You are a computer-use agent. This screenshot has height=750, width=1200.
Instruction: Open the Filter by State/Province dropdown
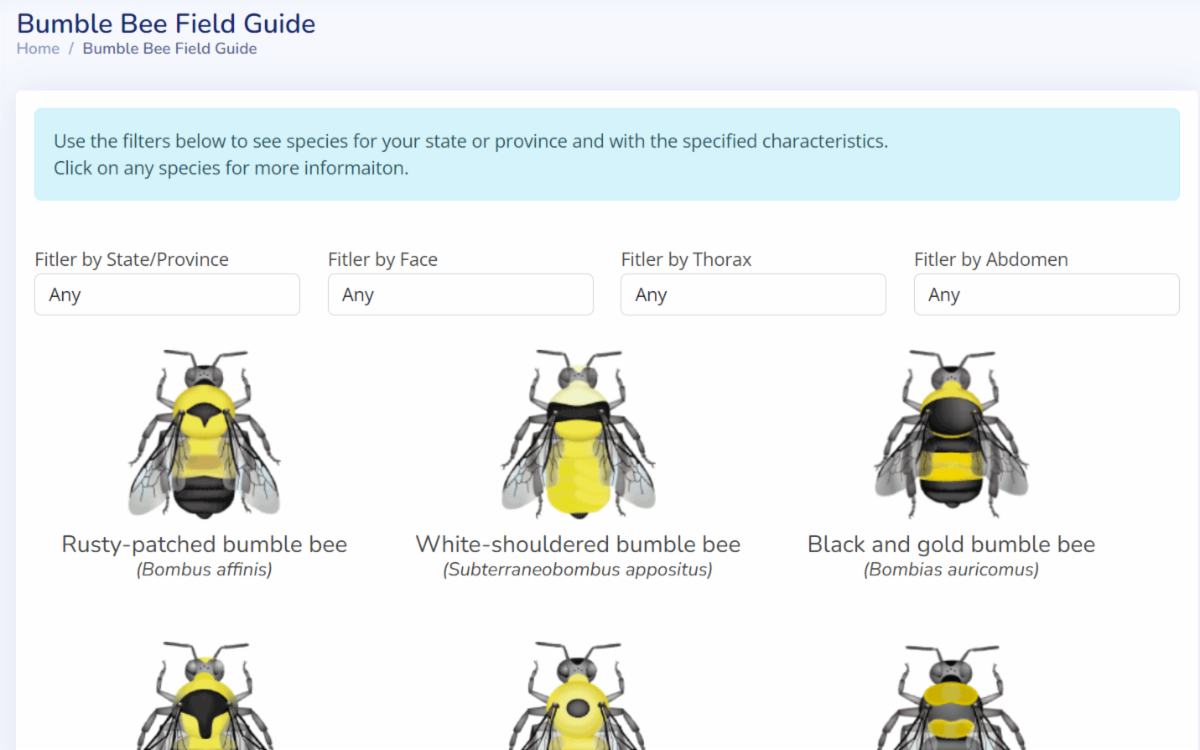pos(167,295)
